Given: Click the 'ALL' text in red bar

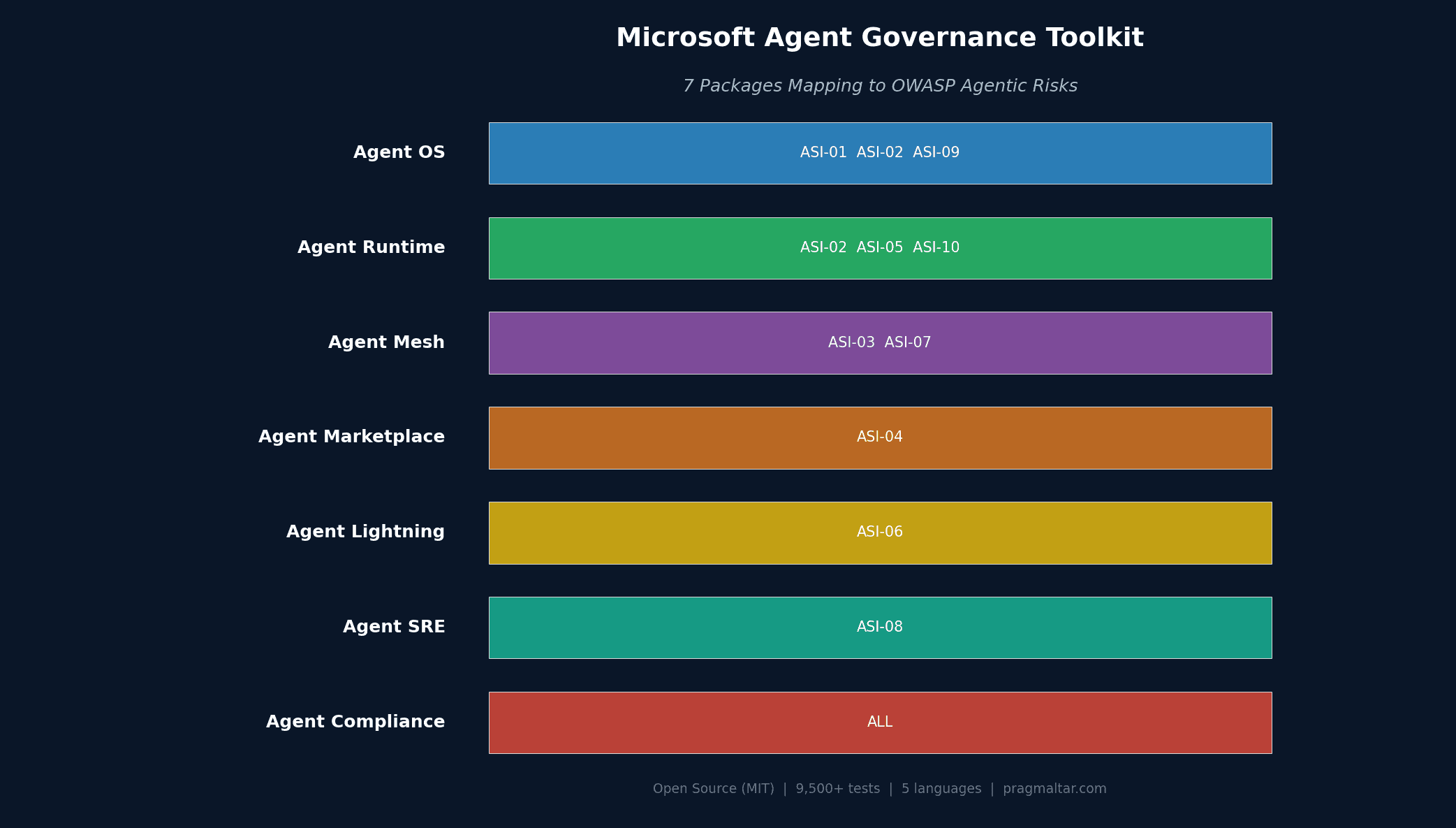Looking at the screenshot, I should 880,722.
